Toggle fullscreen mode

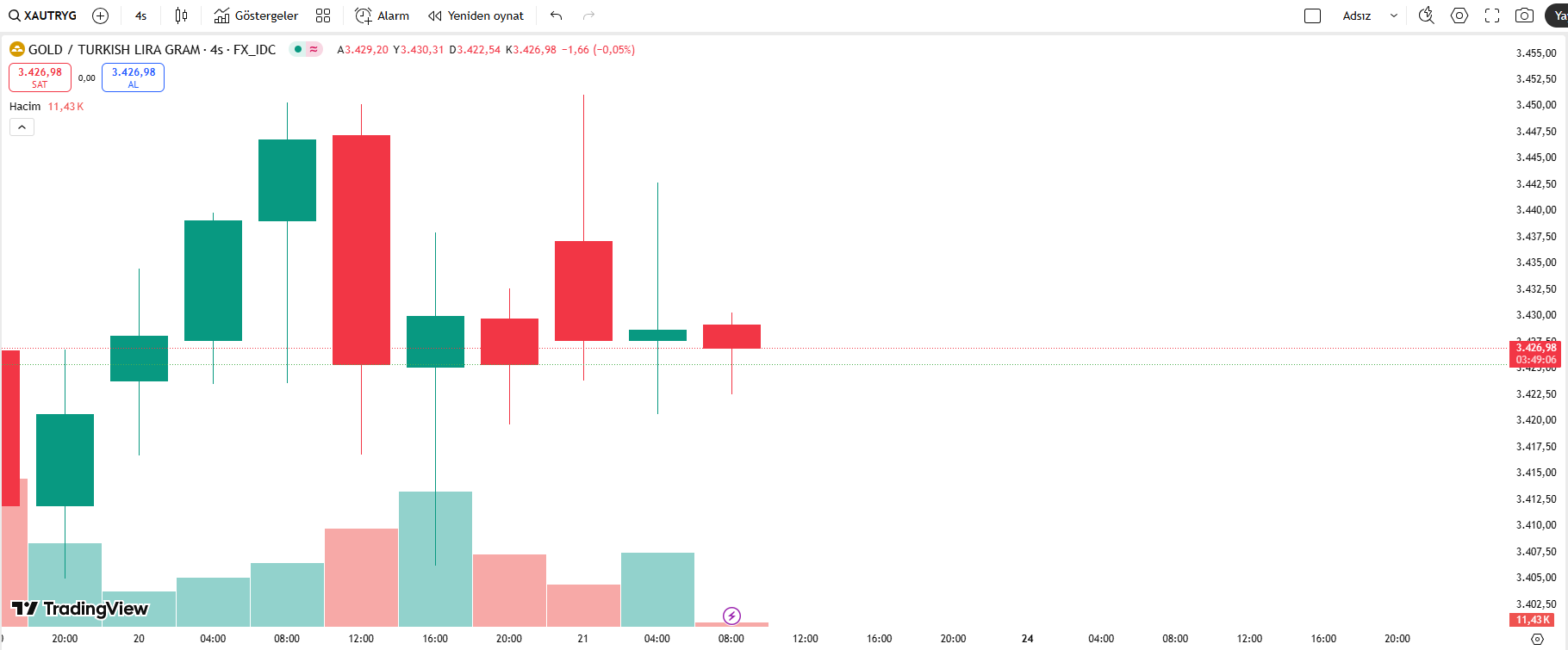[1492, 15]
